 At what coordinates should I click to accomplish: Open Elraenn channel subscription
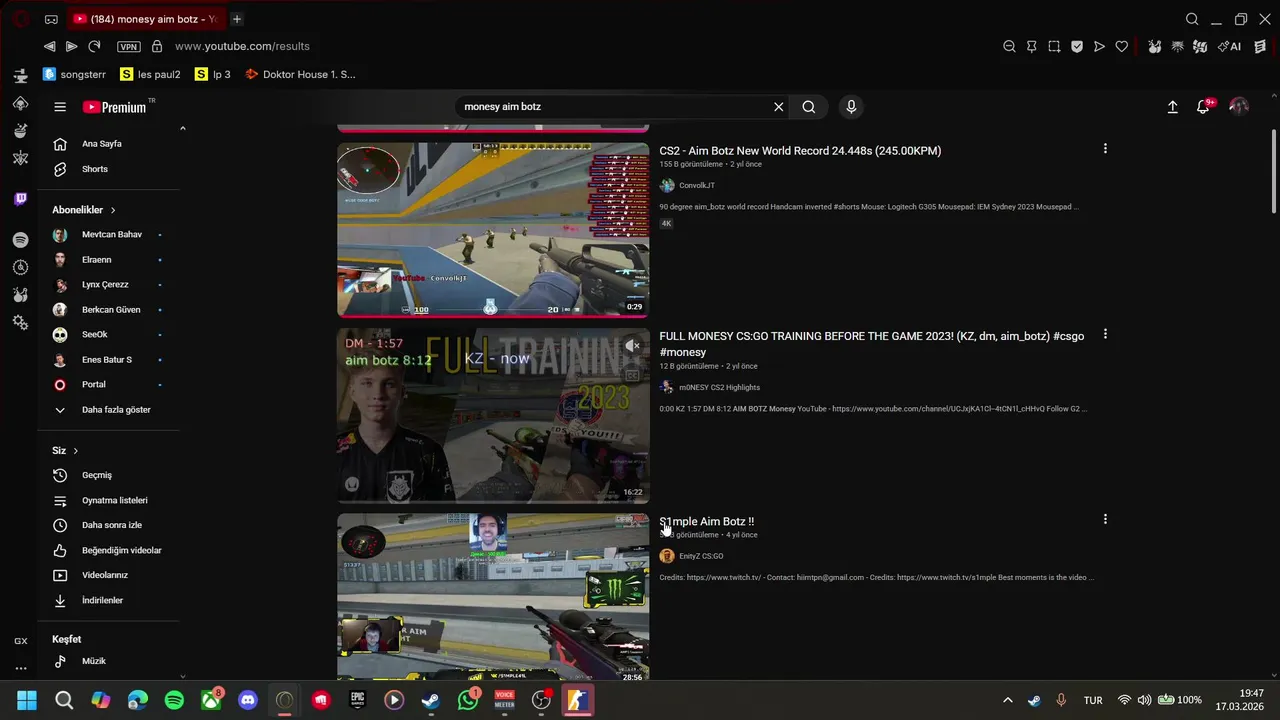[108, 260]
